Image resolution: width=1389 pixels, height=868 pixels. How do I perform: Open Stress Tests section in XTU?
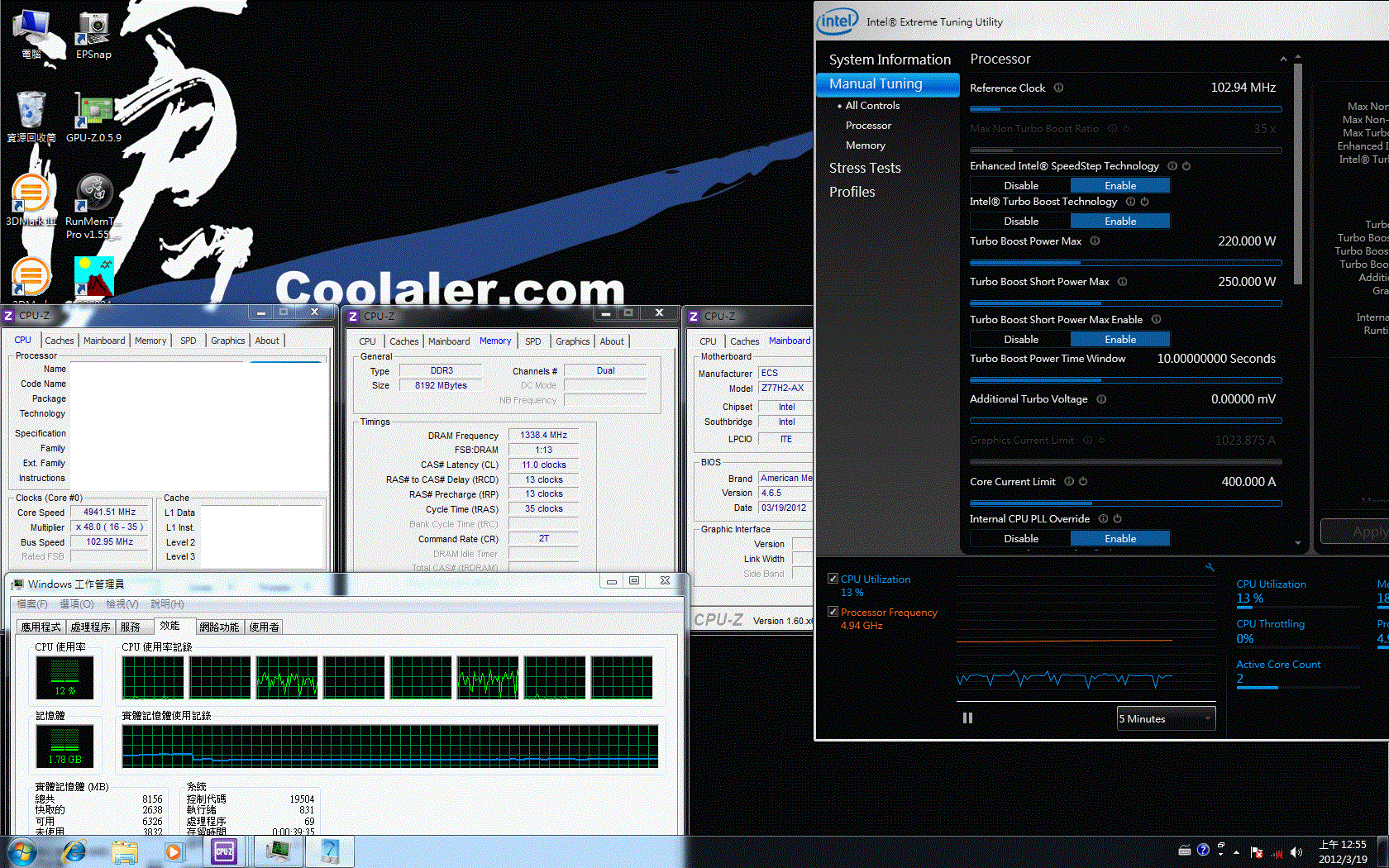865,168
